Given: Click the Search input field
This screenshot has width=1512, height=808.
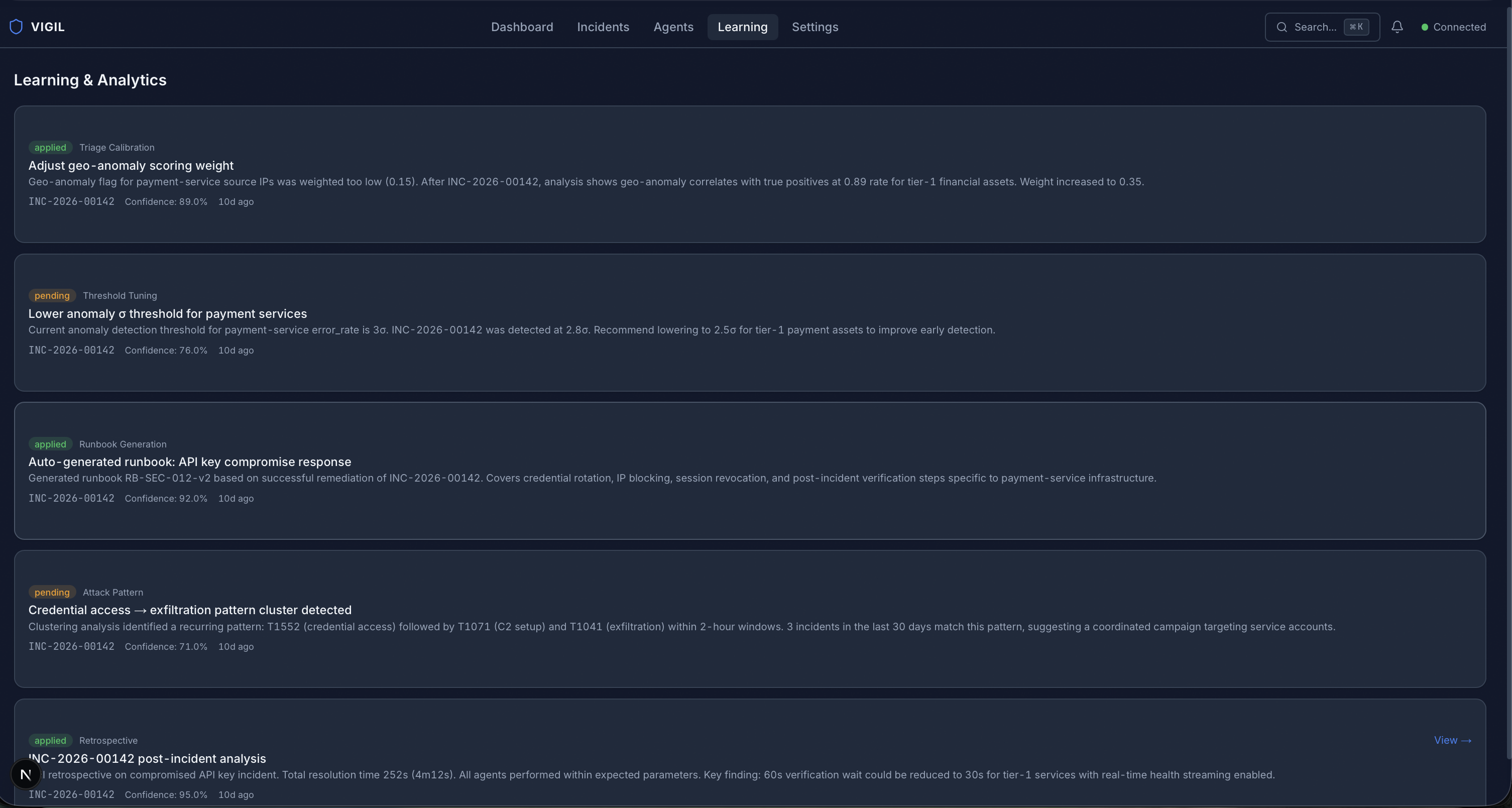Looking at the screenshot, I should tap(1315, 27).
